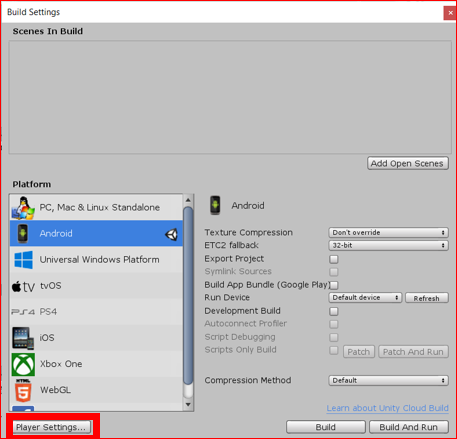
Task: Click the Patch button
Action: pos(359,352)
